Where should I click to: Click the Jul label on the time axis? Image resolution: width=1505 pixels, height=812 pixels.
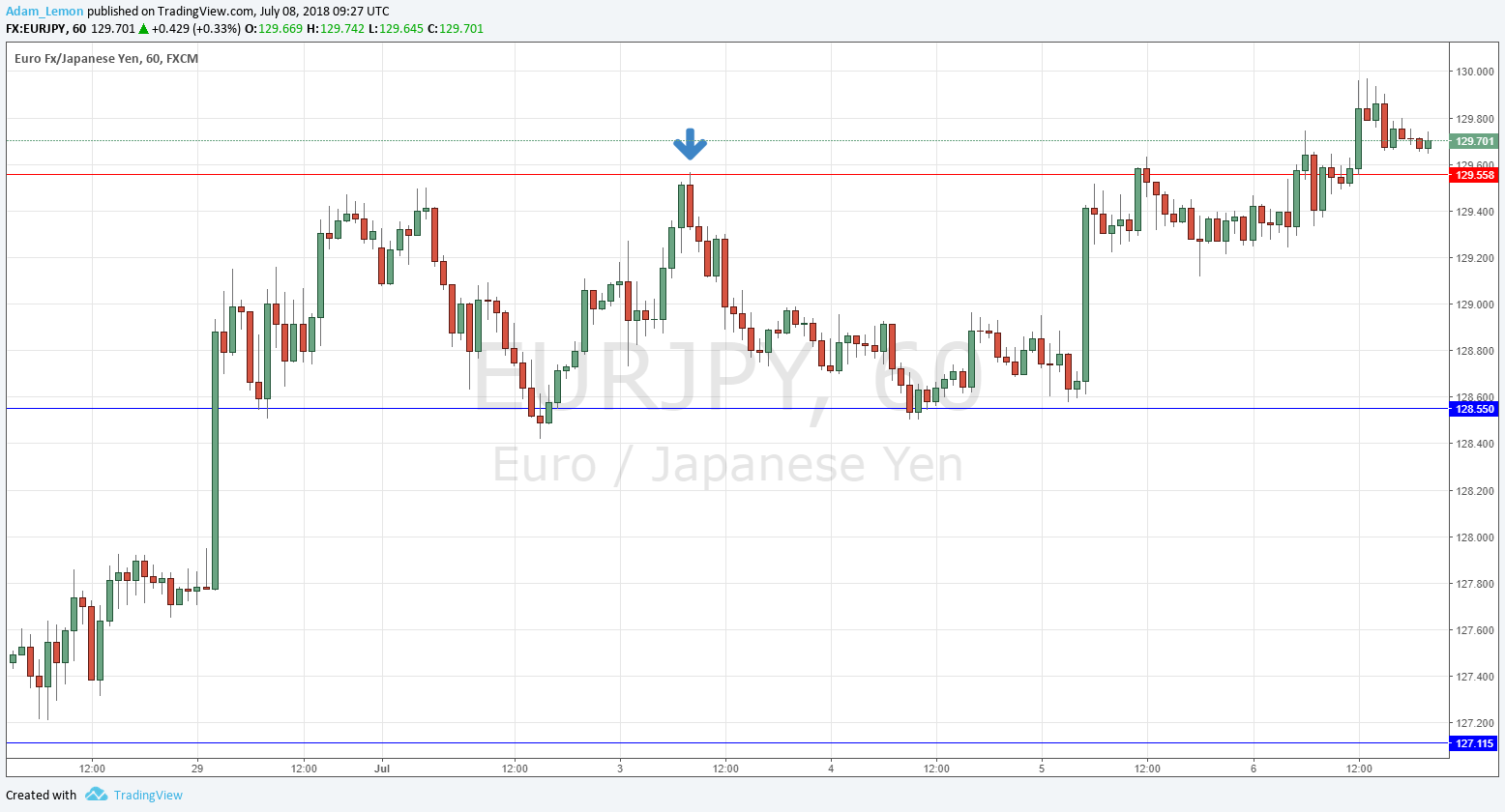coord(381,768)
